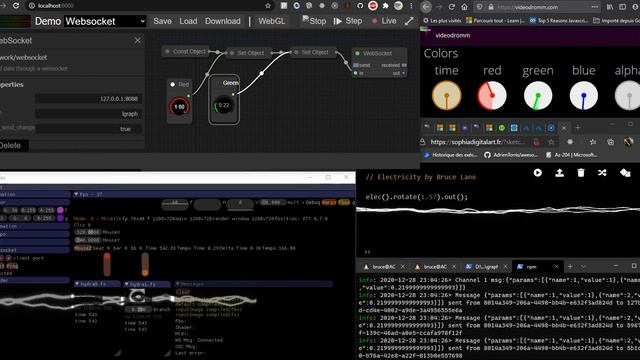Viewport: 640px width, 360px height.
Task: Maximize the graph editor with fullscreen icon
Action: 409,21
